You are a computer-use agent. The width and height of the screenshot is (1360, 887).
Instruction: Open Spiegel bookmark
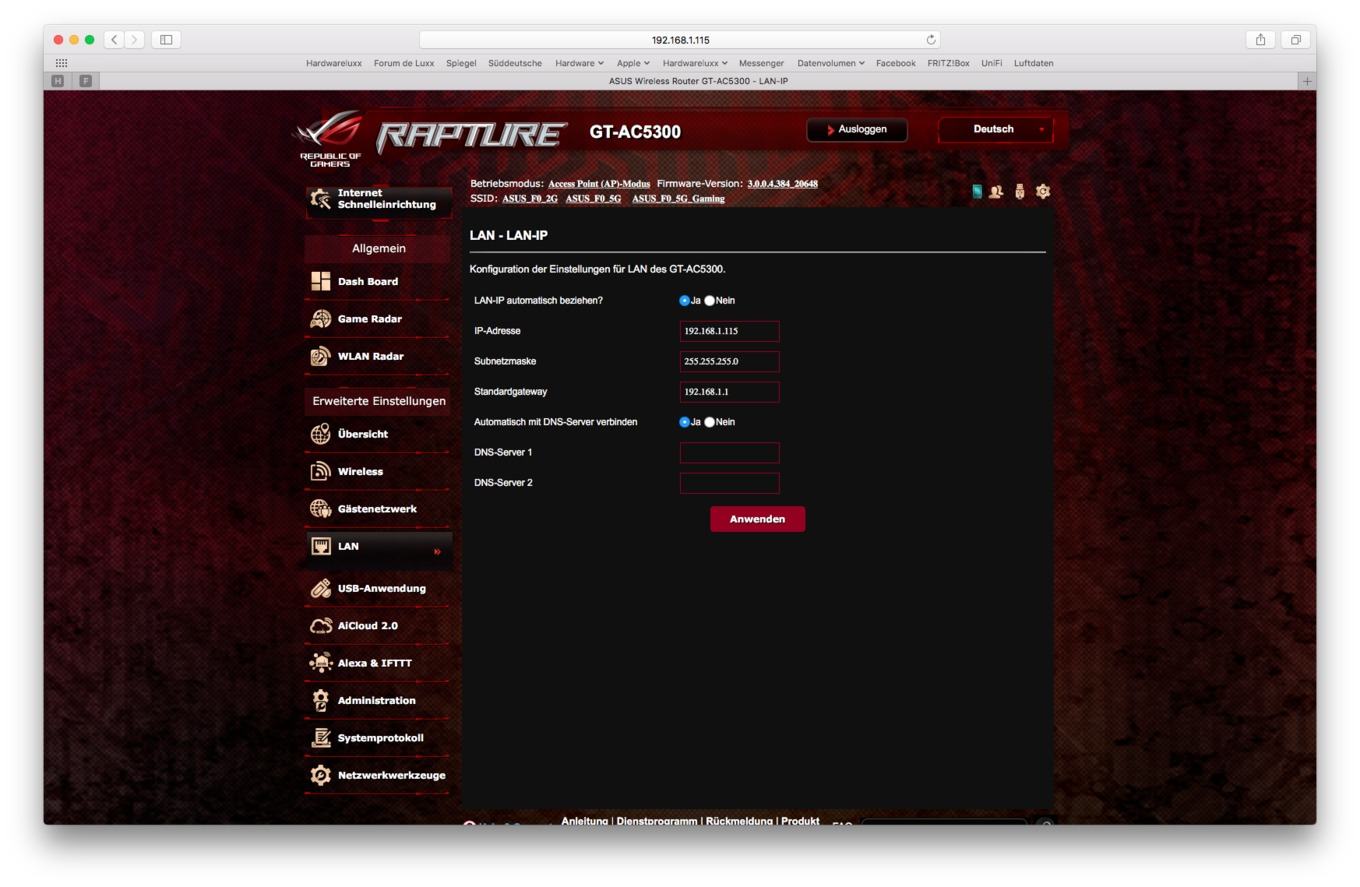coord(461,63)
